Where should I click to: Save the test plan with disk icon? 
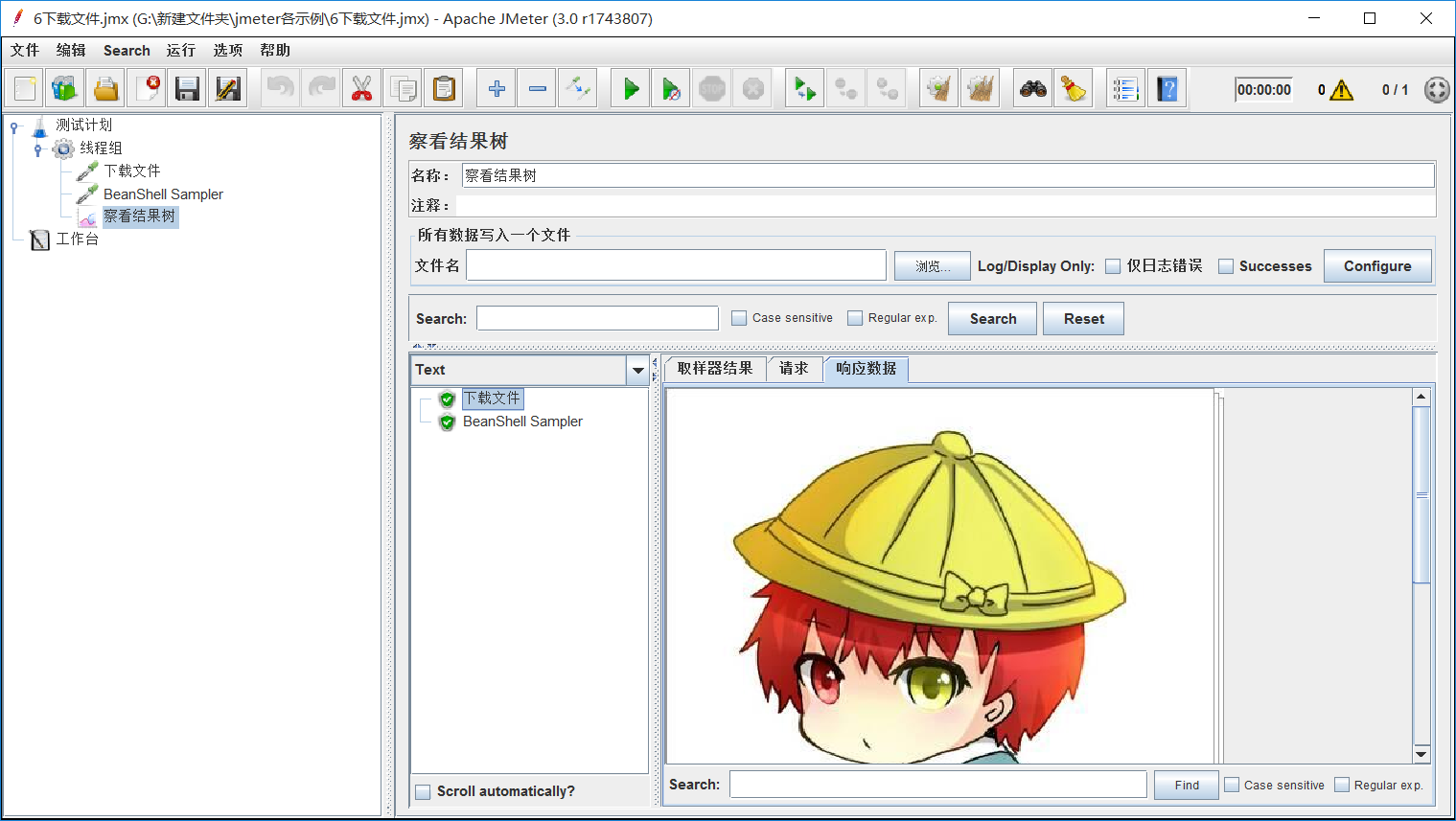click(x=188, y=89)
